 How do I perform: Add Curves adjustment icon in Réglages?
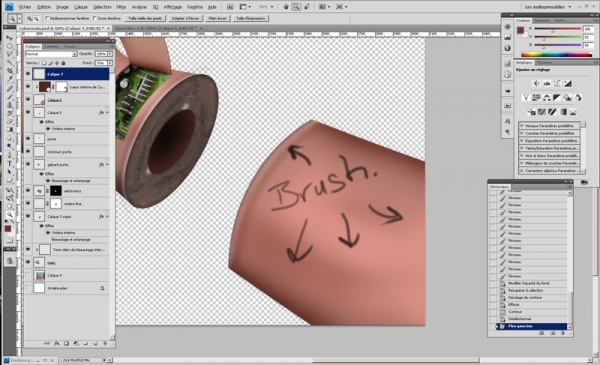click(557, 83)
